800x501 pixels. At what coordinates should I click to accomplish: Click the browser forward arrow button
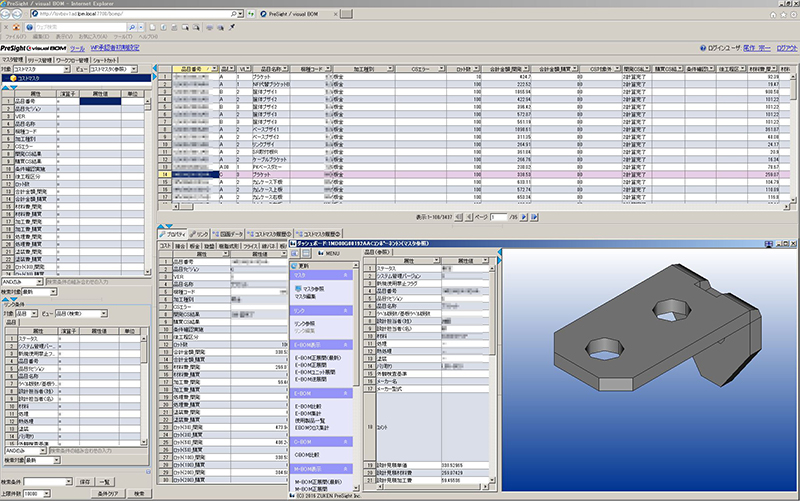coord(17,14)
